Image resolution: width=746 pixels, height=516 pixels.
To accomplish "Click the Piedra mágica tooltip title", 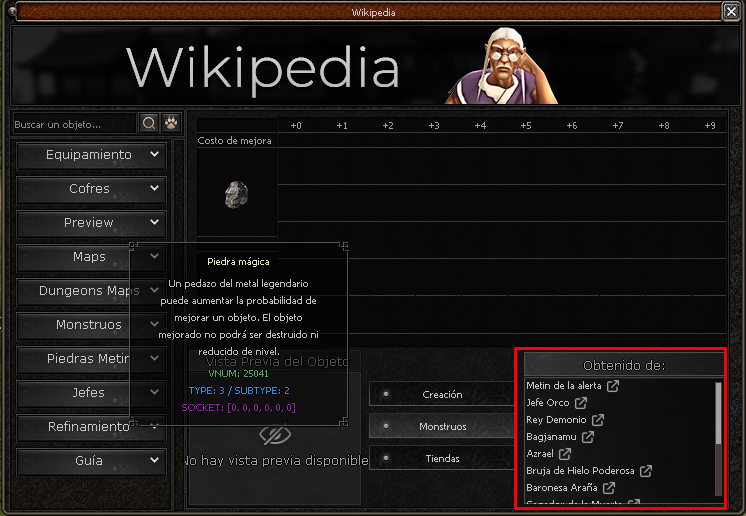I will pyautogui.click(x=238, y=262).
